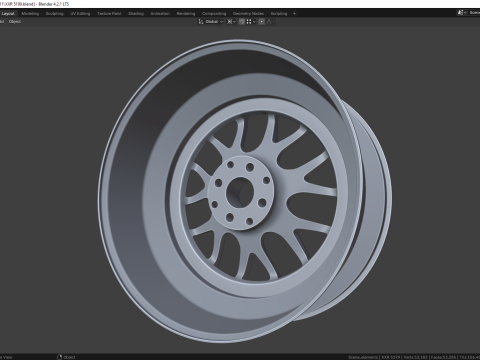This screenshot has height=360, width=480.
Task: Open the transform pivot point dropdown
Action: tap(231, 22)
